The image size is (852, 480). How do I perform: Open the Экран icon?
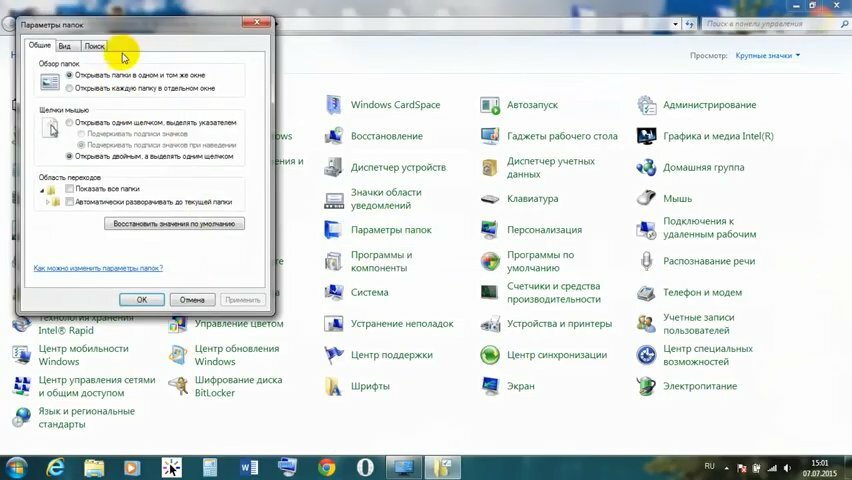[x=490, y=387]
